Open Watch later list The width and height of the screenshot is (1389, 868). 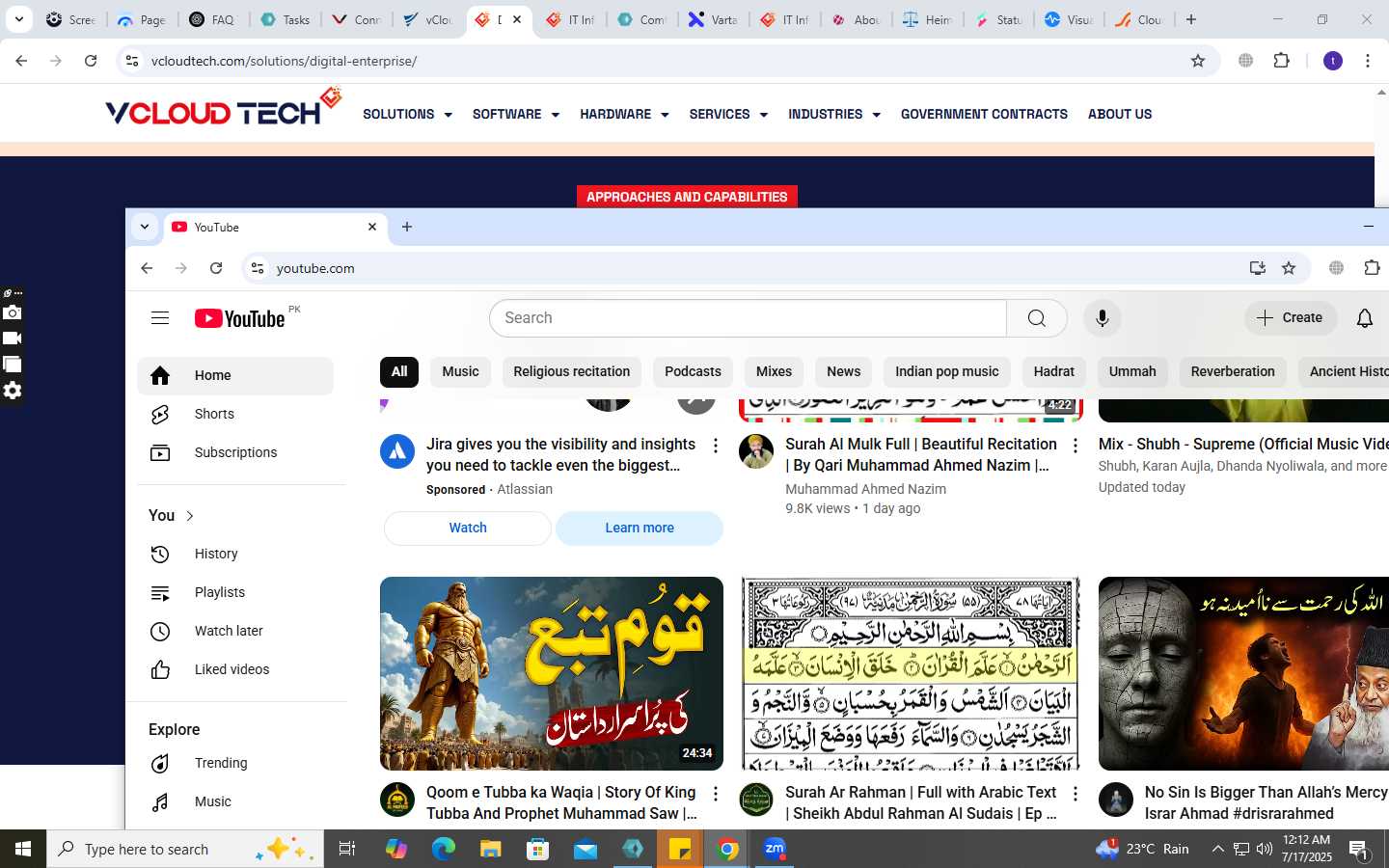[235, 631]
